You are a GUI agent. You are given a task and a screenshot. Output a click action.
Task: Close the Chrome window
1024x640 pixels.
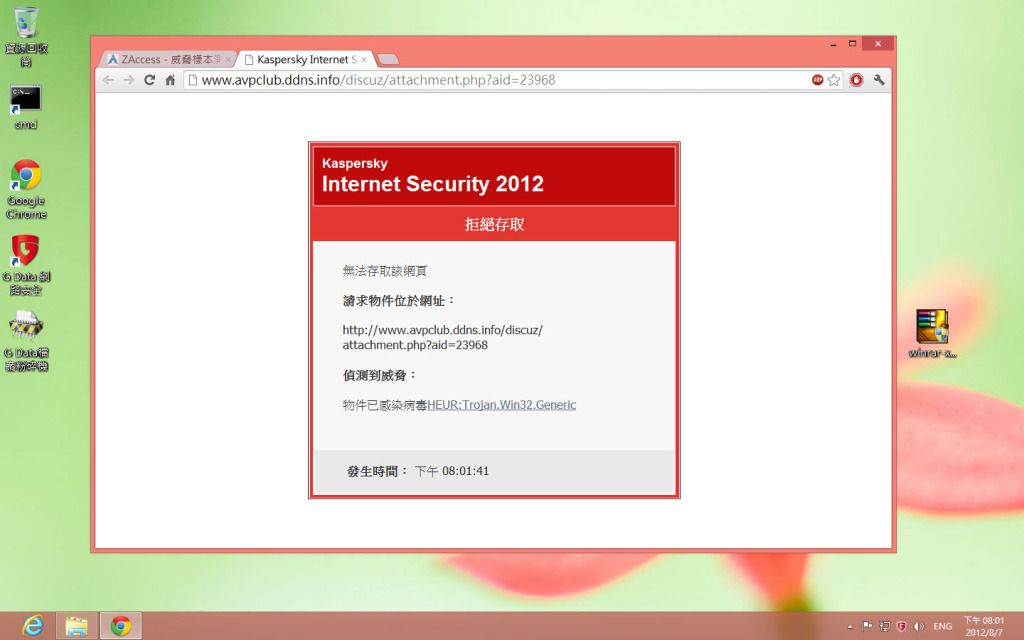coord(878,44)
